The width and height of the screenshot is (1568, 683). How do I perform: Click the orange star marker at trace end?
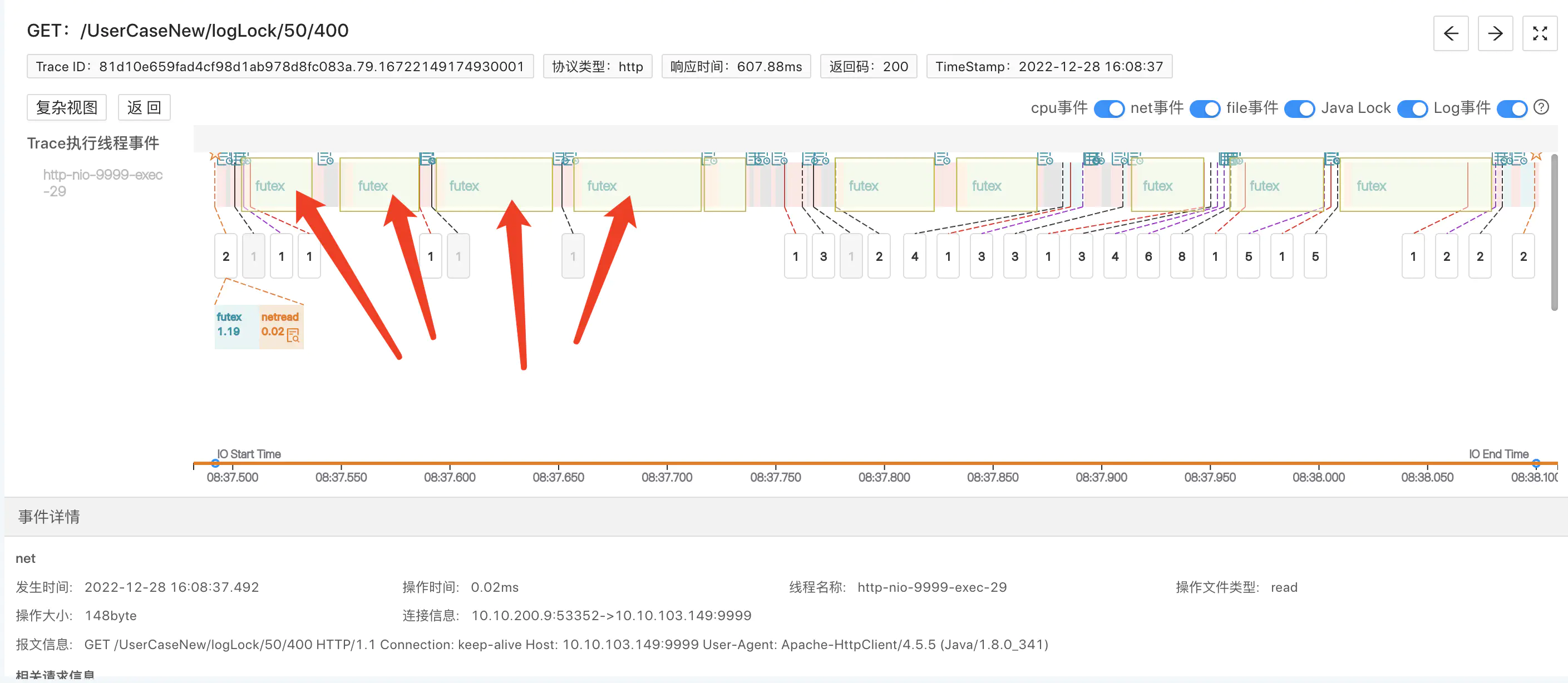(1536, 157)
